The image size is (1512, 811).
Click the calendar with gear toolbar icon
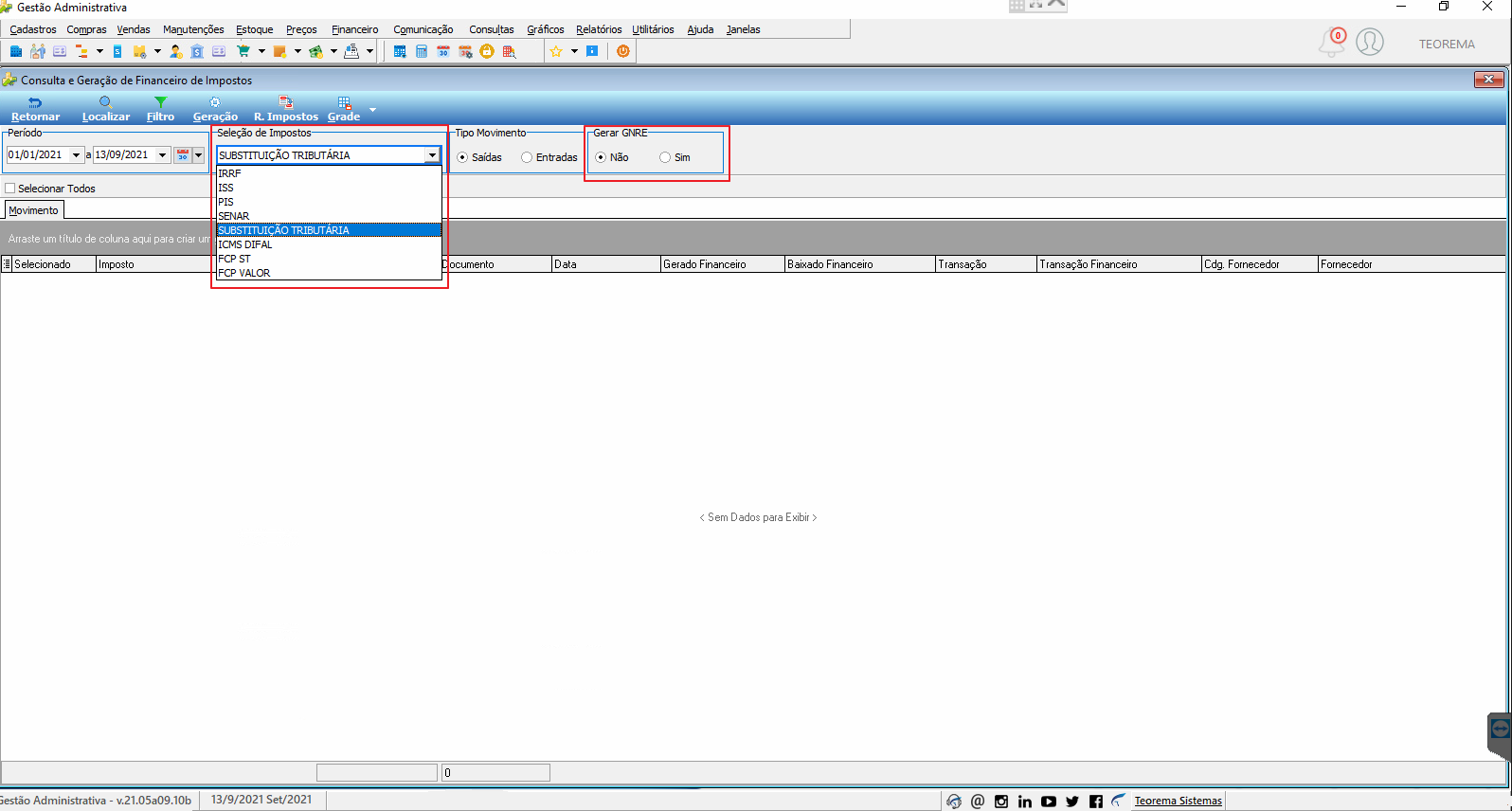(x=465, y=51)
